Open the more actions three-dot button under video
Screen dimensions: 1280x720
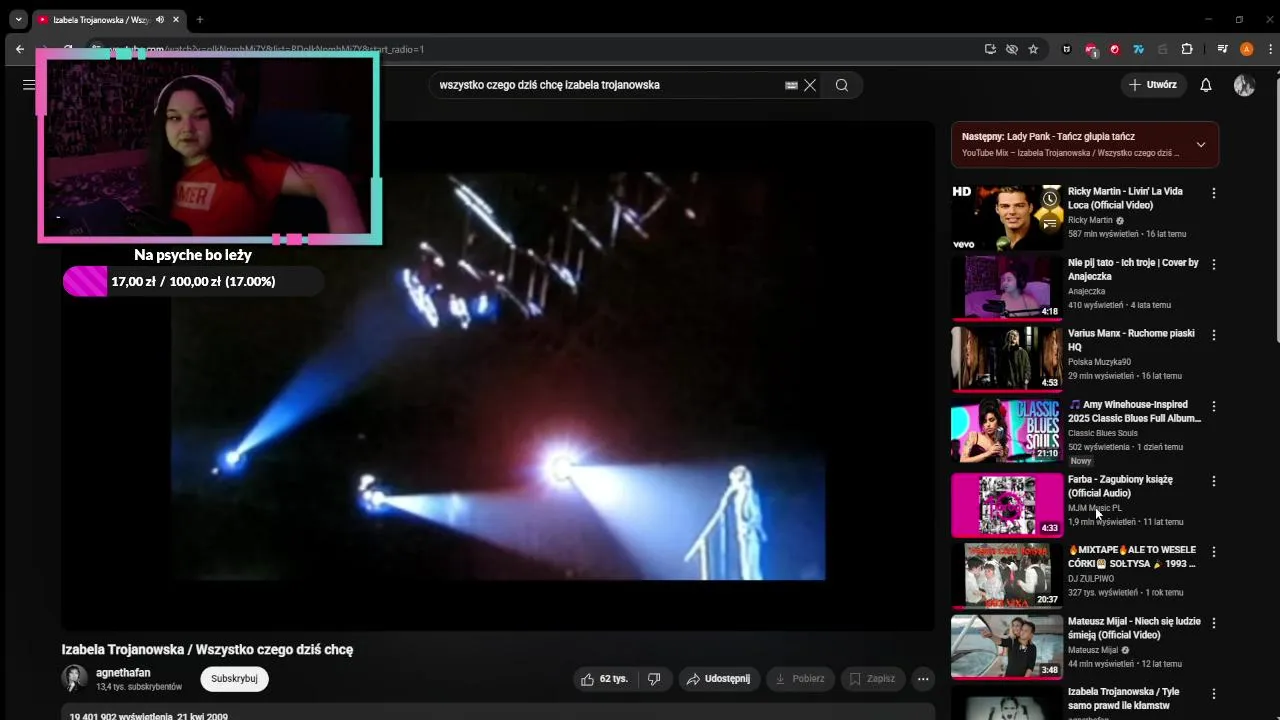923,679
